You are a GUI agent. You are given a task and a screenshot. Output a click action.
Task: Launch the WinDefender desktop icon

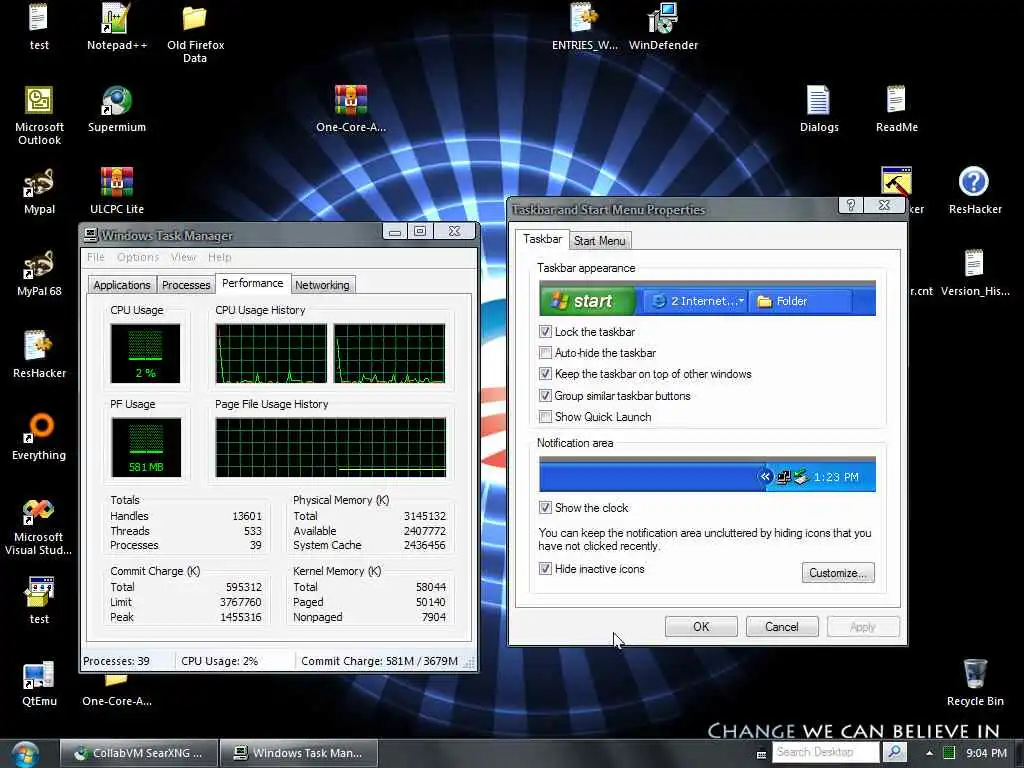[x=663, y=26]
